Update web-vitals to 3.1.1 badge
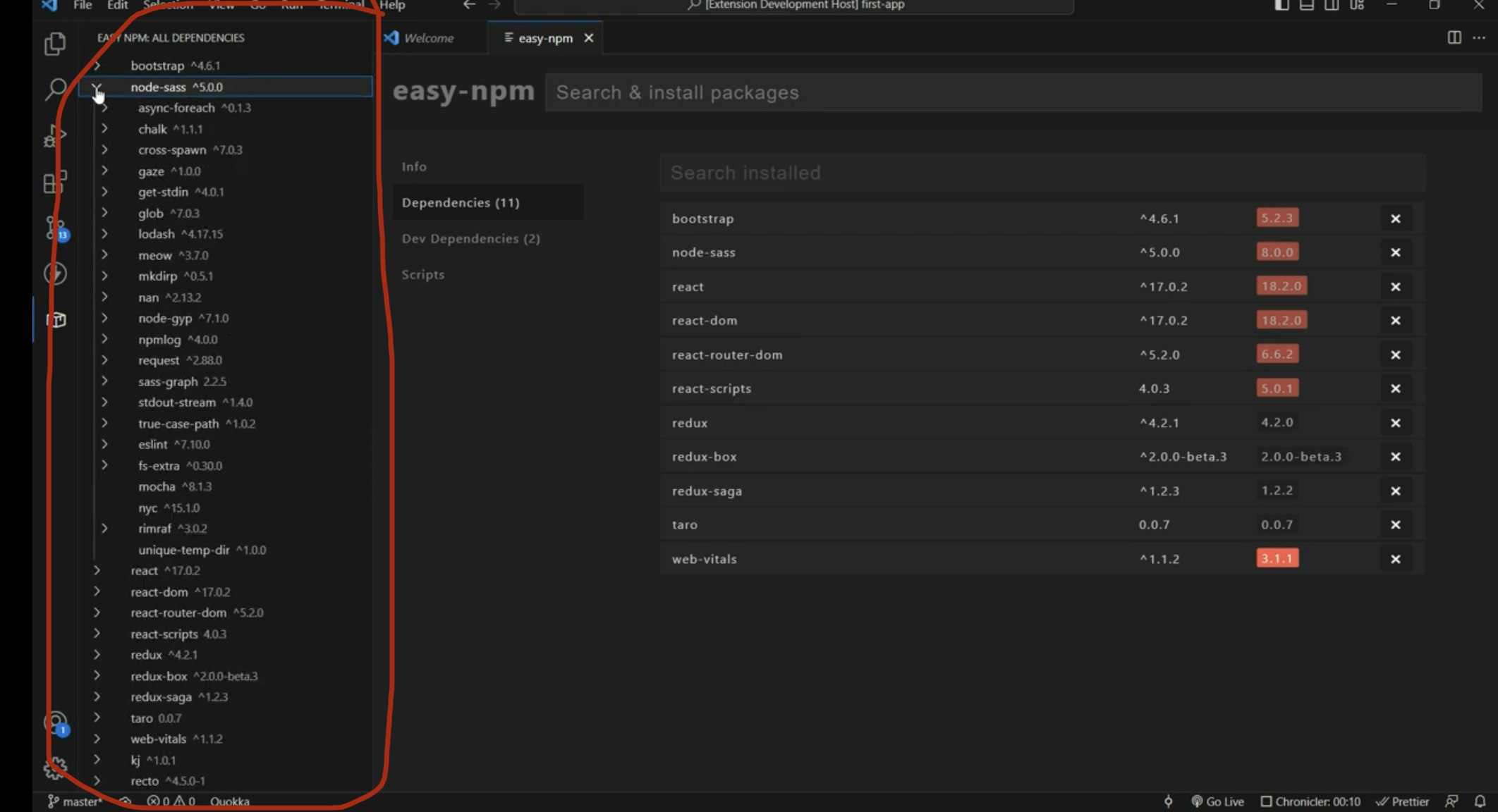This screenshot has width=1498, height=812. pyautogui.click(x=1277, y=558)
